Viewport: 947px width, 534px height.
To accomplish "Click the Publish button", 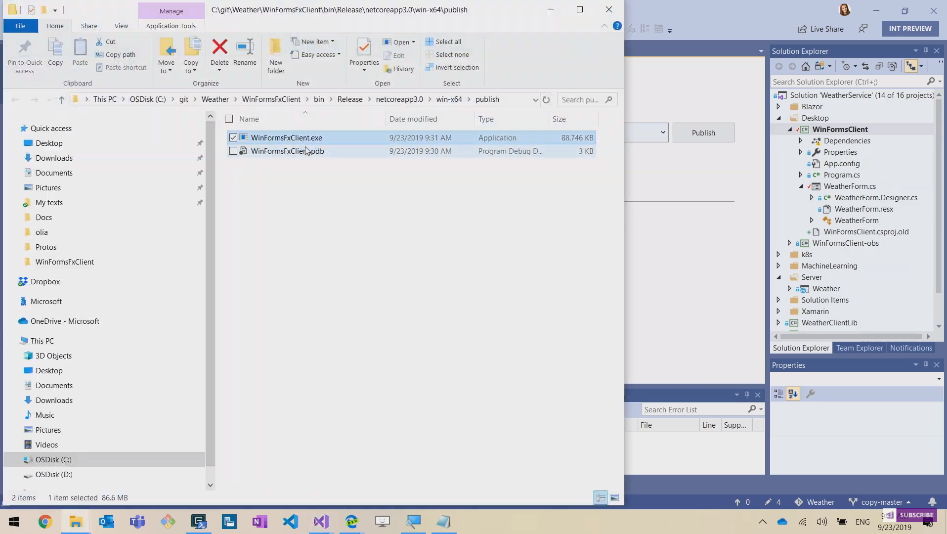I will tap(703, 132).
